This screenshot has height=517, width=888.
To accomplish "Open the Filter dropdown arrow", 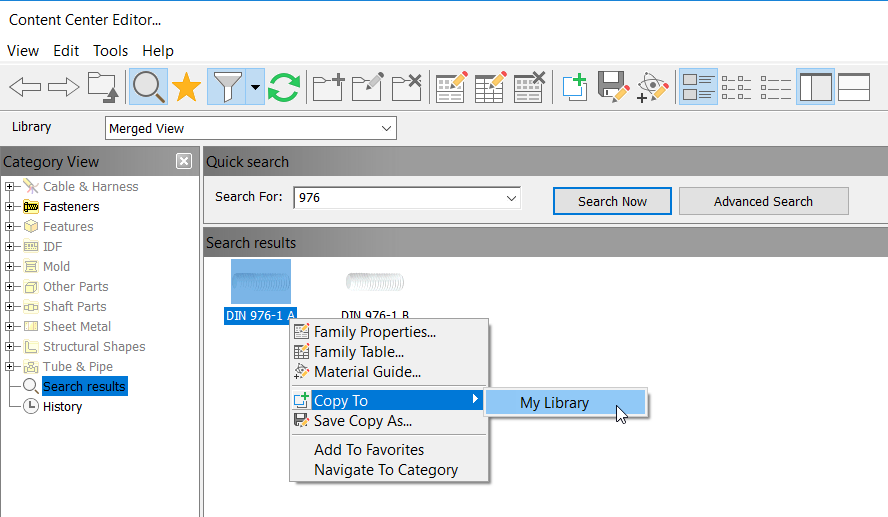I will point(255,87).
